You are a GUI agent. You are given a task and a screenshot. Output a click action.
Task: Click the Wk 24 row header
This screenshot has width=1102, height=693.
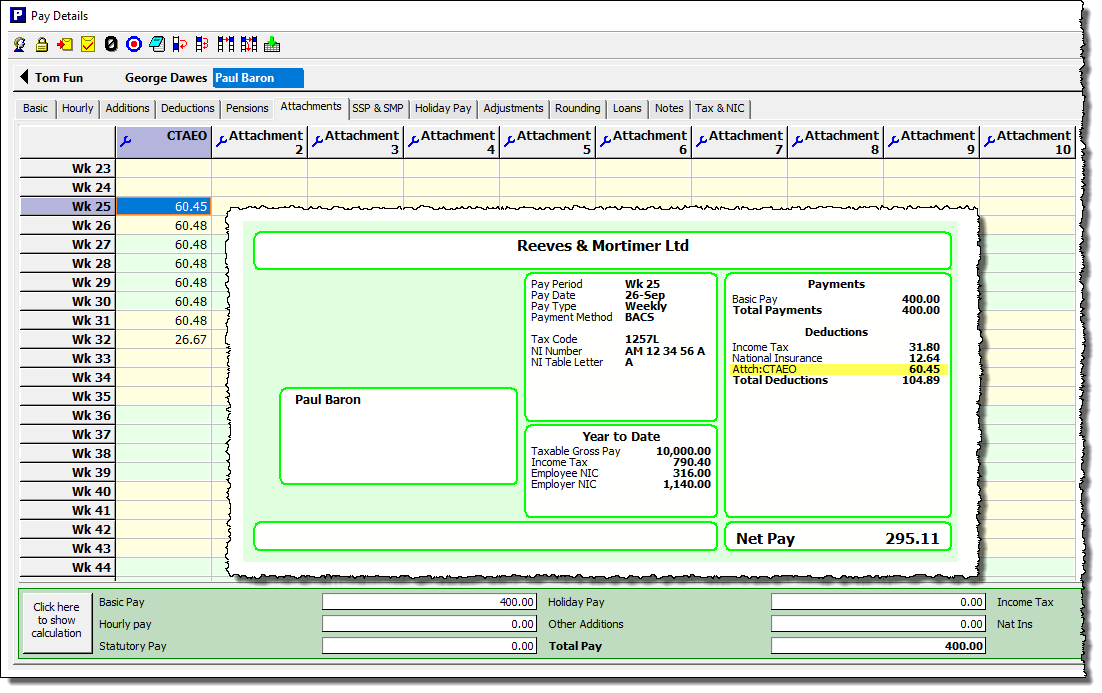coord(68,188)
